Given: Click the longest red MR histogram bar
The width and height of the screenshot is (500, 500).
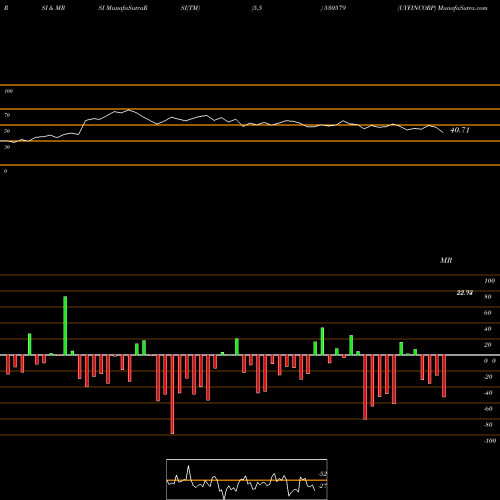Looking at the screenshot, I should [172, 394].
